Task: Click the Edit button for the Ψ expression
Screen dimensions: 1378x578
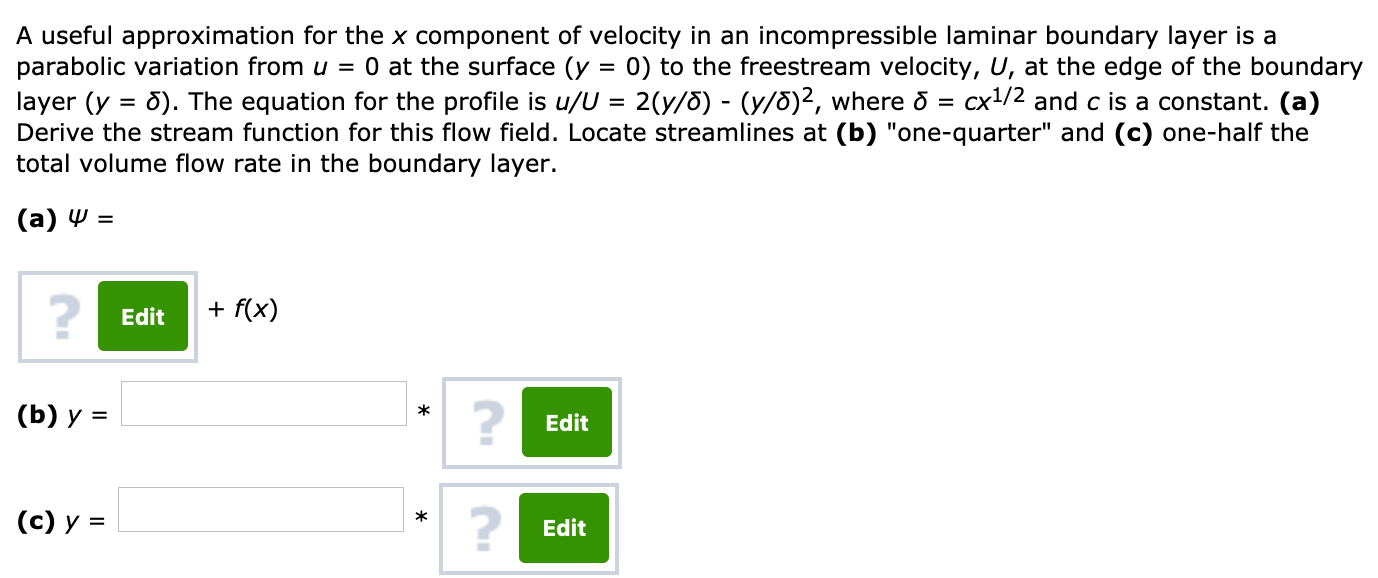Action: coord(143,316)
